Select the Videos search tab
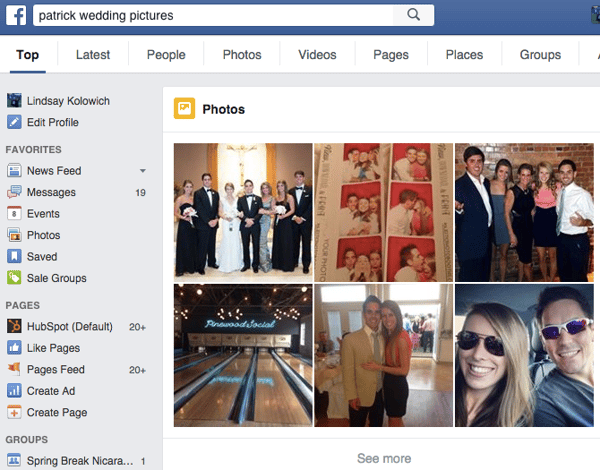600x470 pixels. (x=317, y=55)
